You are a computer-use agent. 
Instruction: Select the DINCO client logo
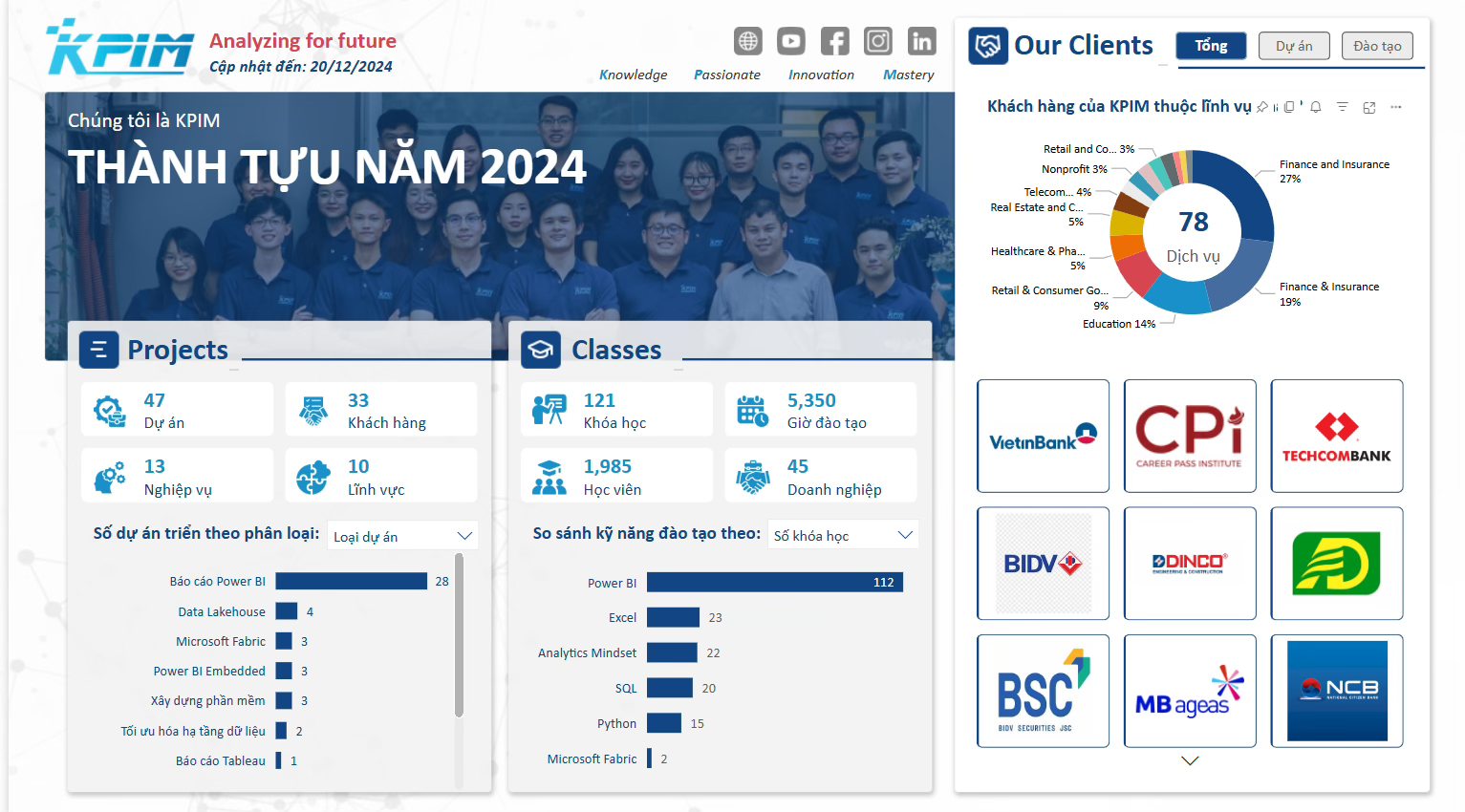pyautogui.click(x=1190, y=564)
